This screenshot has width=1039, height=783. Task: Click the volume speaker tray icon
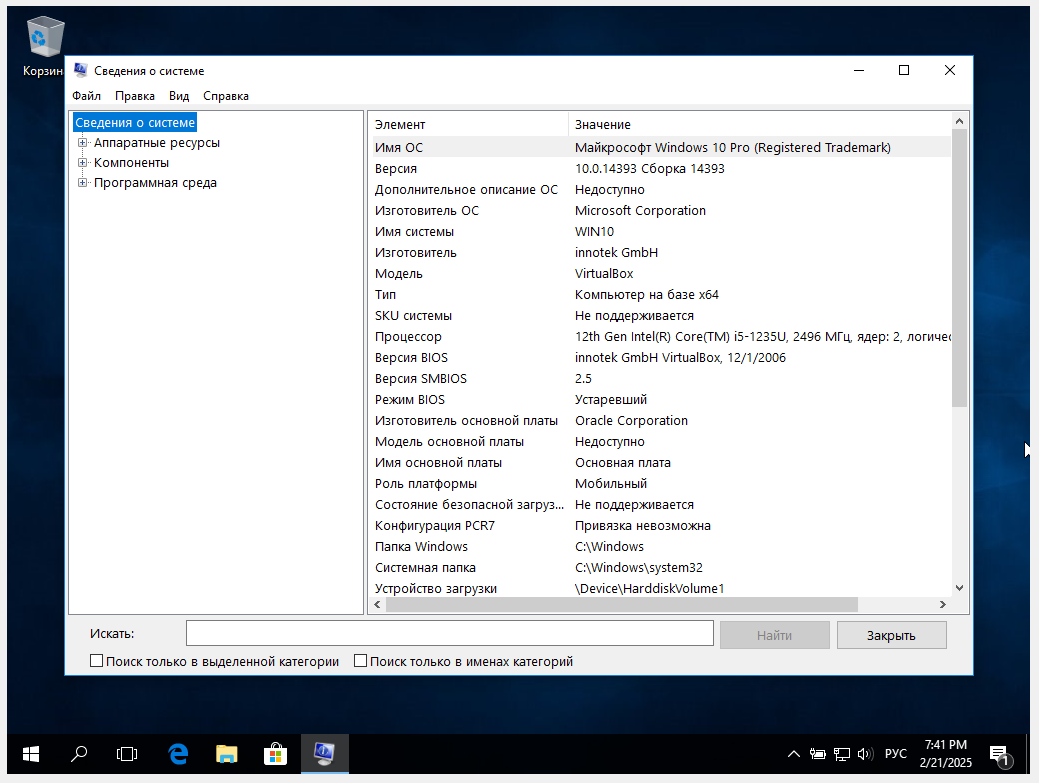pyautogui.click(x=865, y=754)
